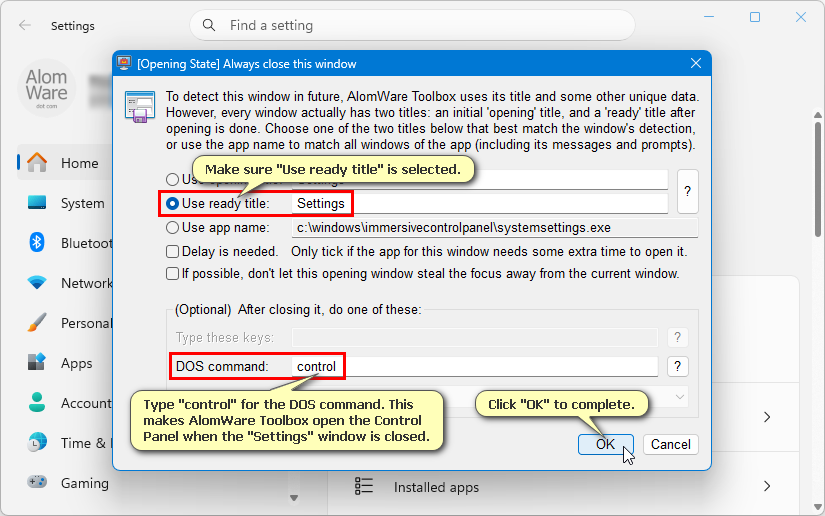Minimize the Settings window

[x=709, y=17]
